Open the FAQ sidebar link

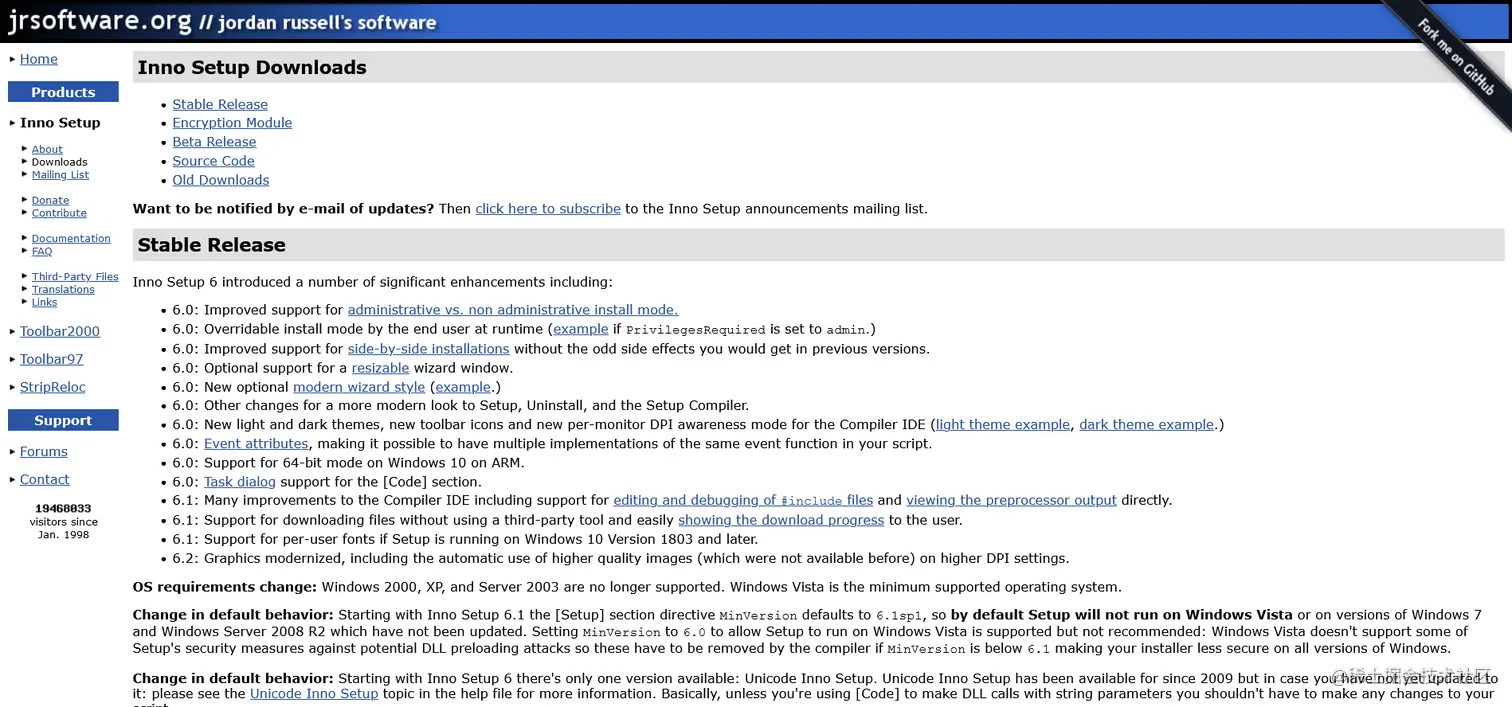coord(42,251)
